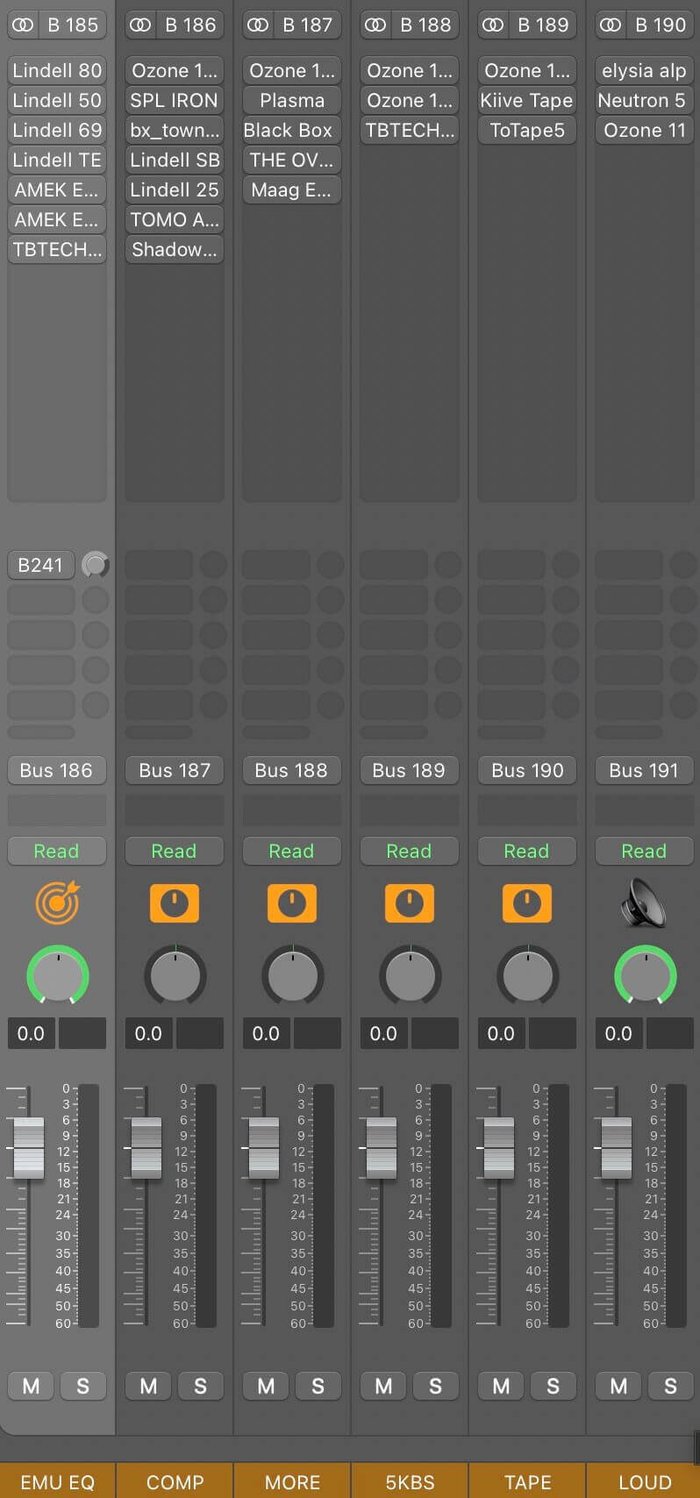The image size is (700, 1498).
Task: Open automation mode Read on COMP
Action: [175, 851]
